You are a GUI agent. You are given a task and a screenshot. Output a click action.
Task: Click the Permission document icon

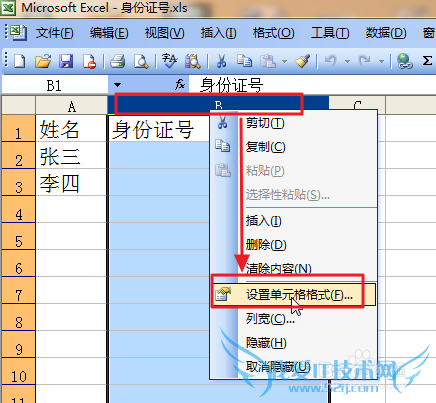point(89,61)
